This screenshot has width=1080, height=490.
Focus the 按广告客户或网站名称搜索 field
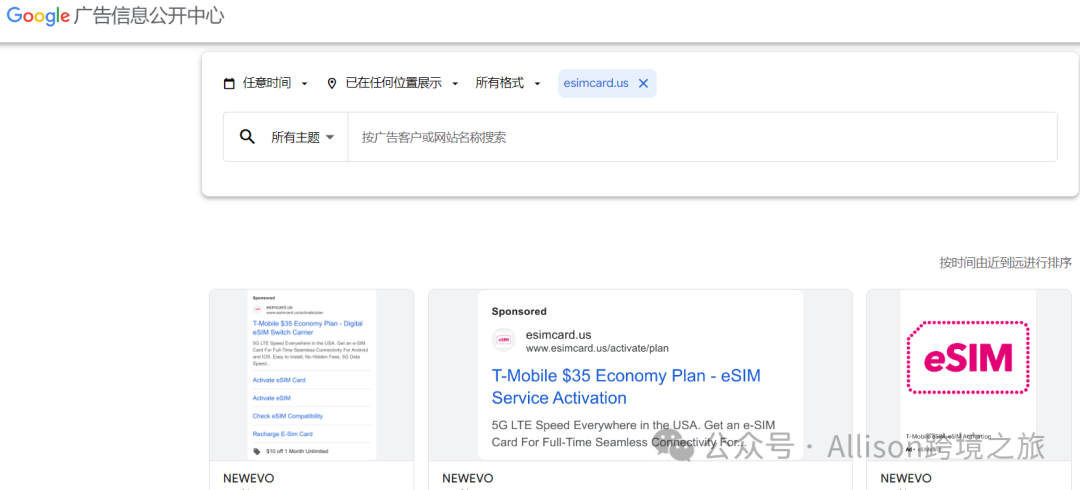(702, 137)
